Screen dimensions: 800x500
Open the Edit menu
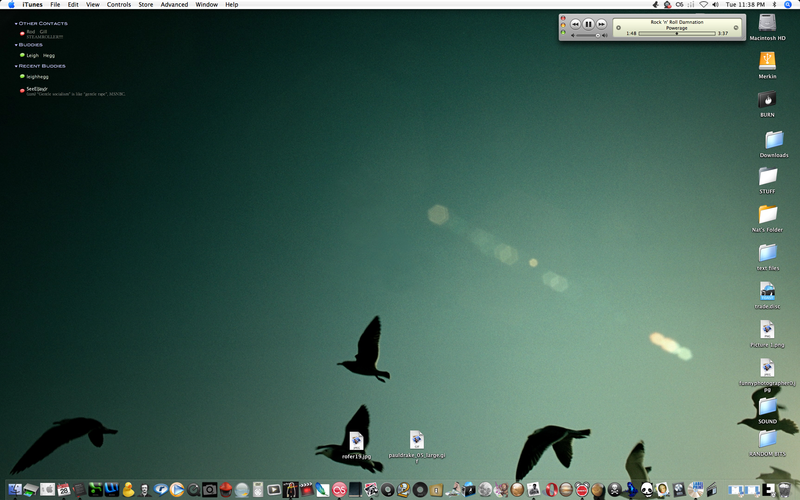point(73,5)
